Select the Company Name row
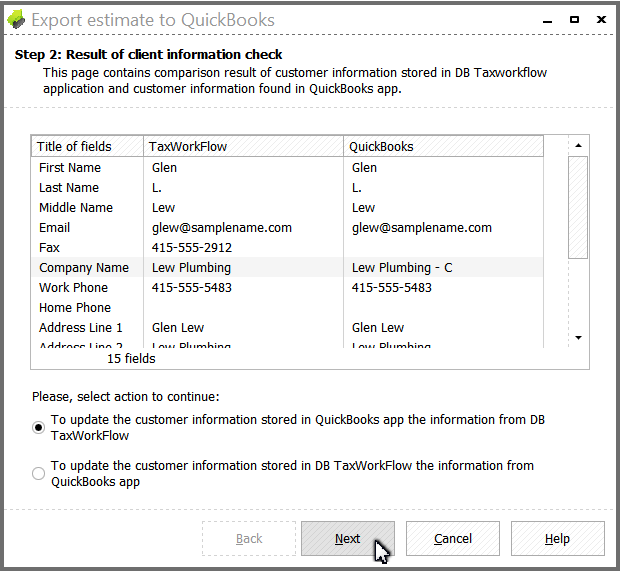The image size is (621, 571). [x=287, y=267]
